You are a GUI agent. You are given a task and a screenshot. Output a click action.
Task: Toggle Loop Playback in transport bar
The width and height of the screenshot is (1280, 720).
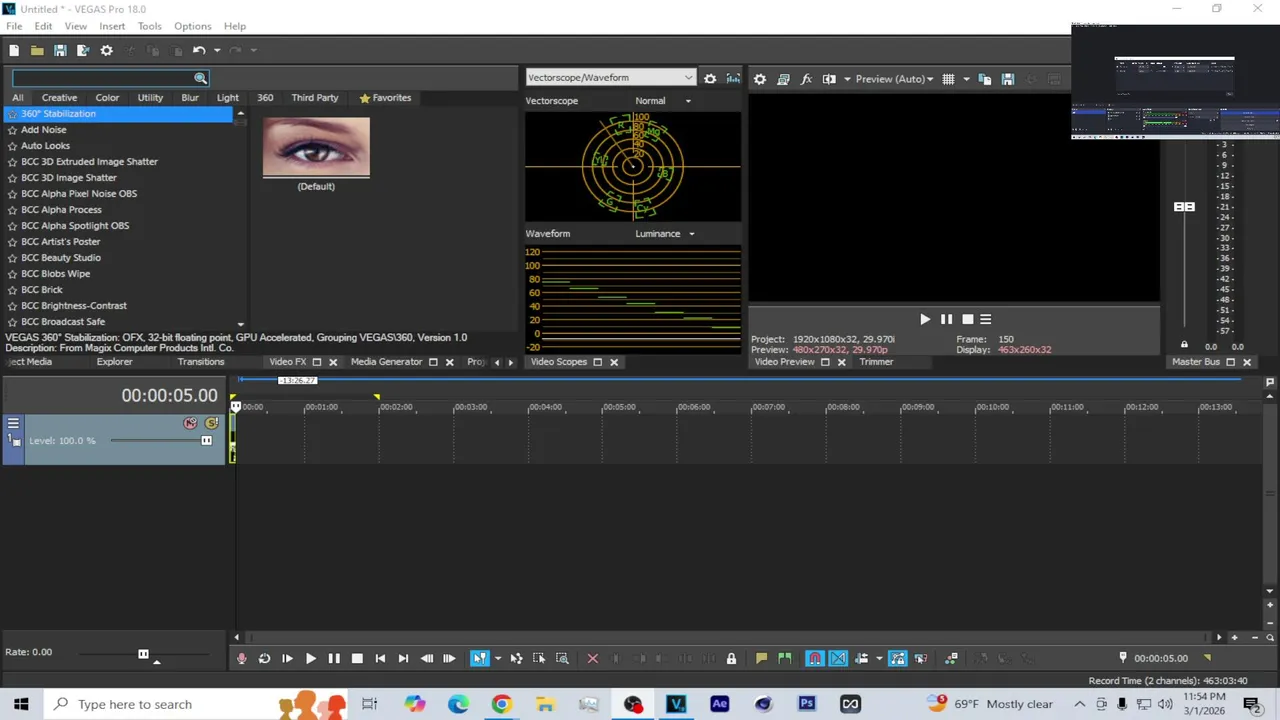pyautogui.click(x=264, y=658)
